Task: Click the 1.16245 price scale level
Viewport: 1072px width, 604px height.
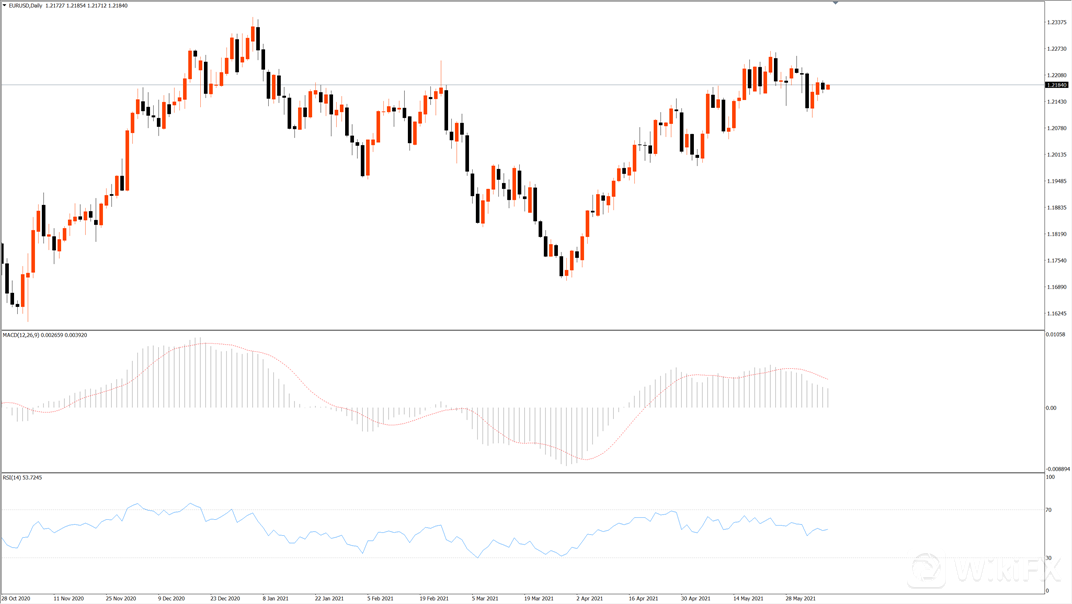Action: 1055,314
